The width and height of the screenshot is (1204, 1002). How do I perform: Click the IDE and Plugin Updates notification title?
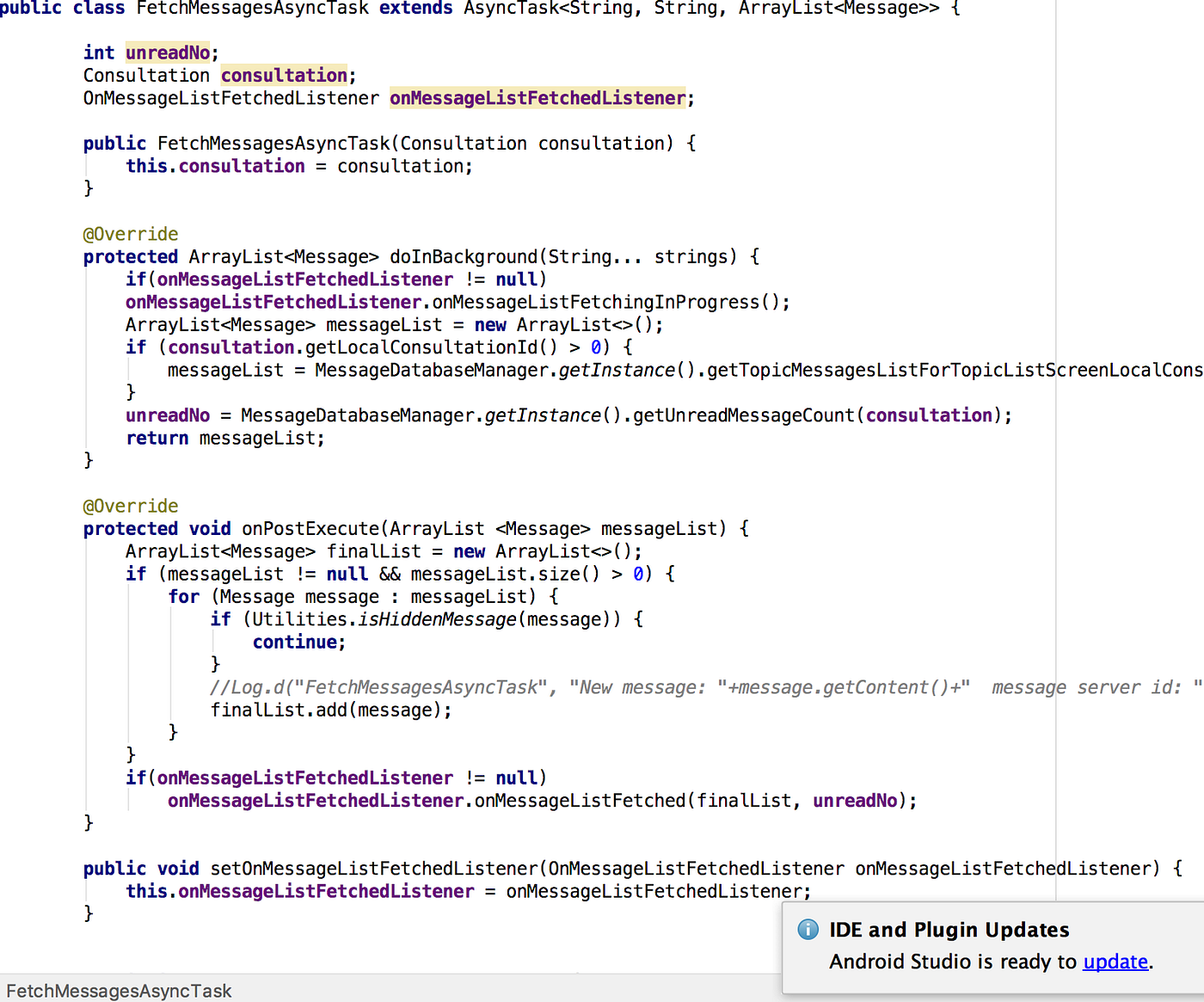[949, 930]
